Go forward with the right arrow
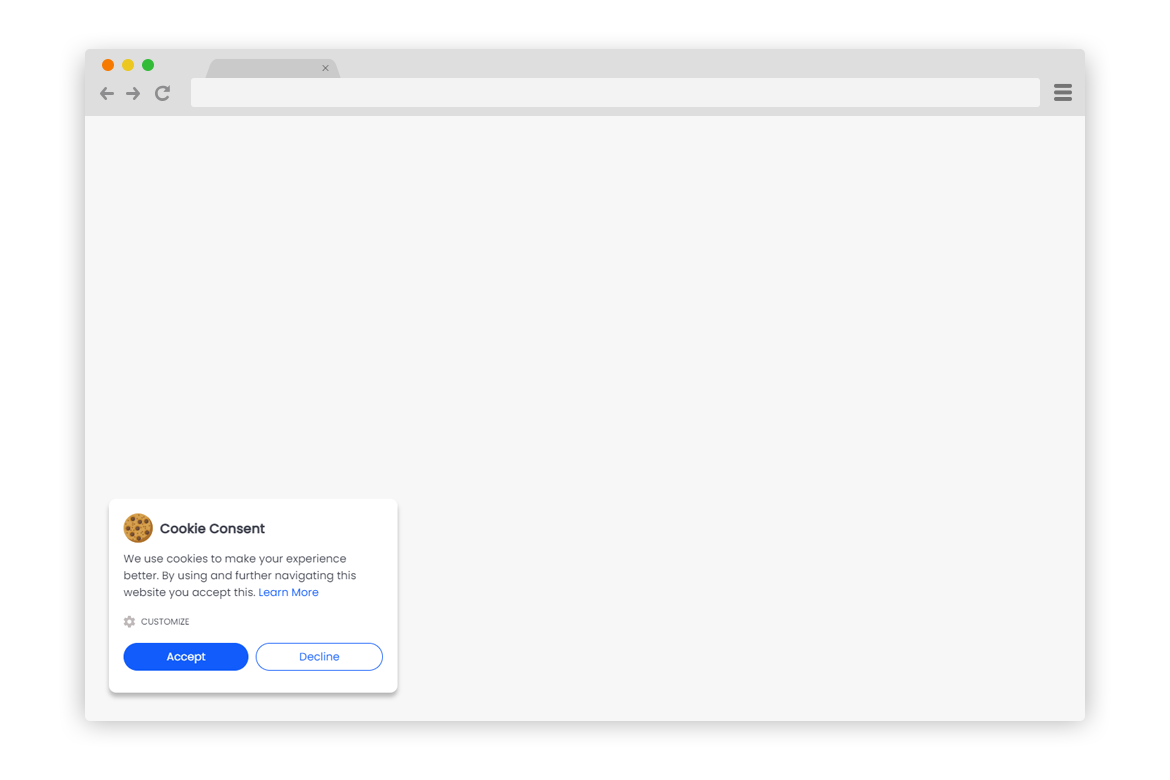1170x780 pixels. [x=133, y=93]
